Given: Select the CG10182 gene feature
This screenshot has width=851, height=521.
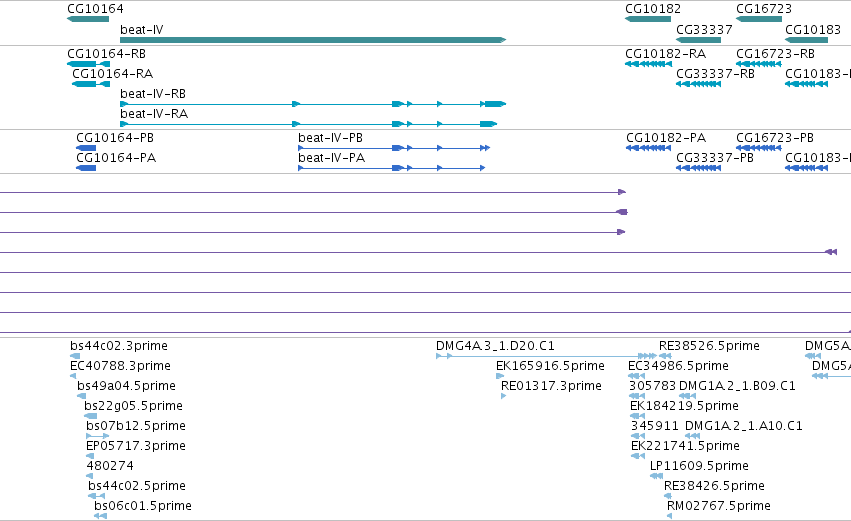Looking at the screenshot, I should tap(648, 19).
